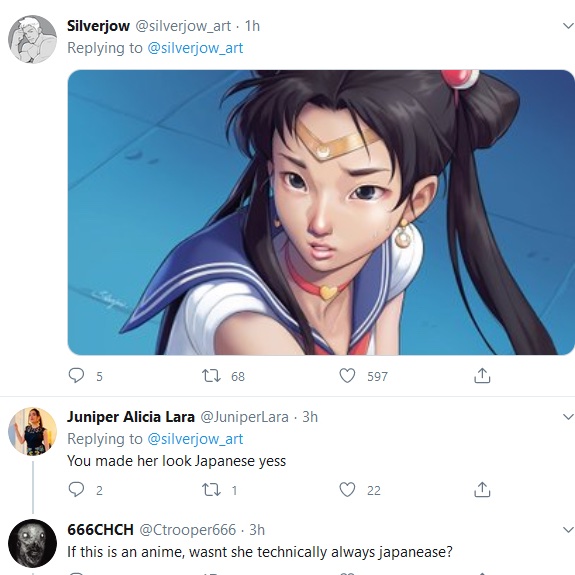The height and width of the screenshot is (575, 575).
Task: View Juniper Alicia Lara's profile picture
Action: pos(33,431)
